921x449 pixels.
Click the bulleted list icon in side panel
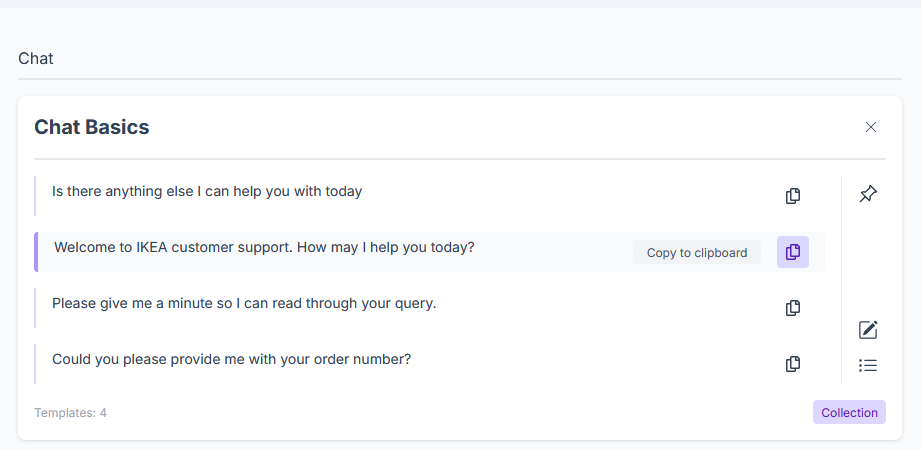tap(868, 366)
